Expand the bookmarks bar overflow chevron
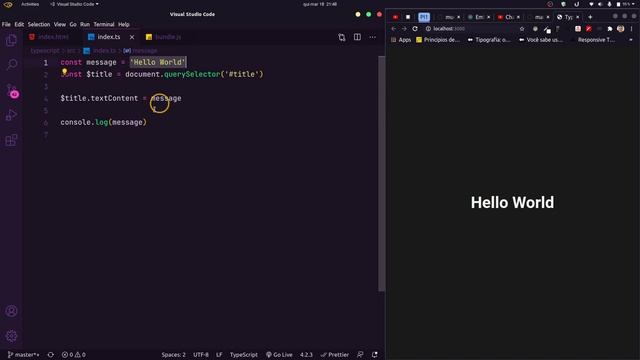 click(631, 40)
